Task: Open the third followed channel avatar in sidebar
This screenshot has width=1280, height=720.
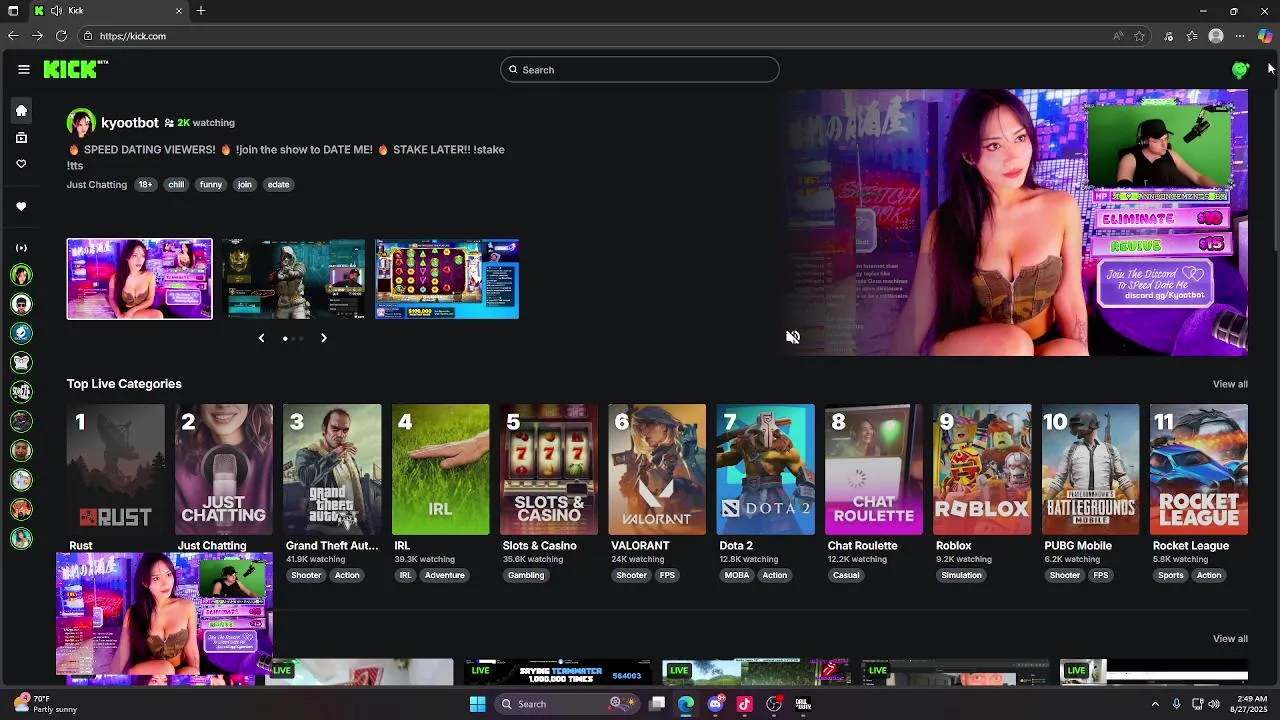Action: tap(21, 333)
